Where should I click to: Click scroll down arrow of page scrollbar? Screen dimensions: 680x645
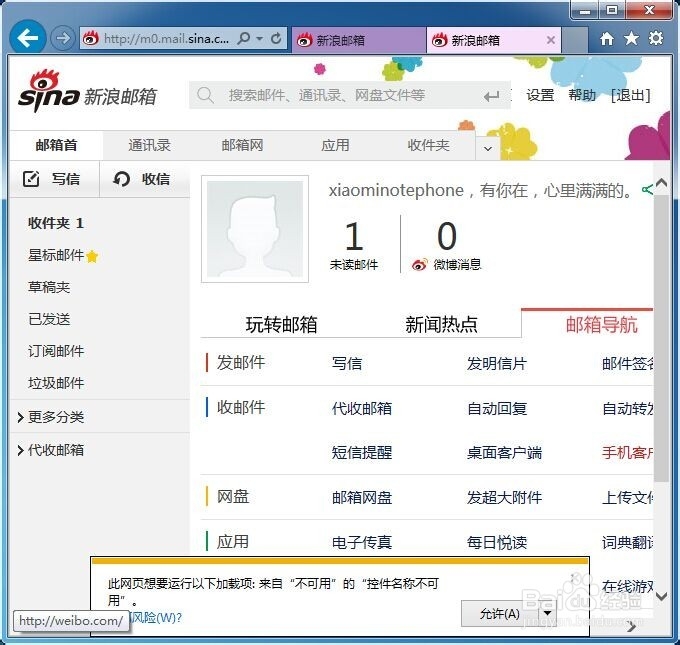click(x=661, y=596)
